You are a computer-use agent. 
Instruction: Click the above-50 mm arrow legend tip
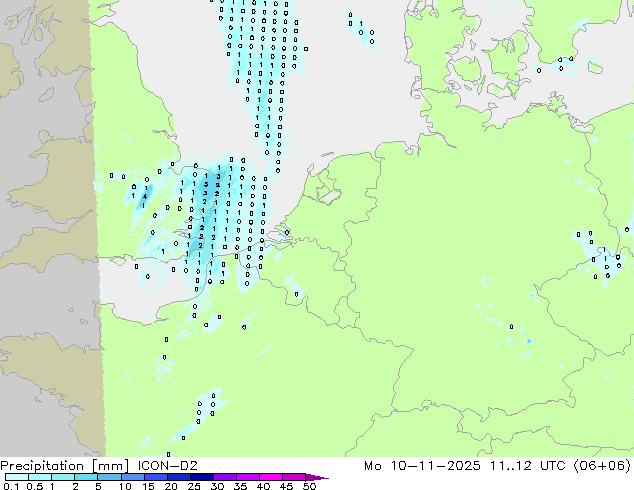(x=317, y=477)
